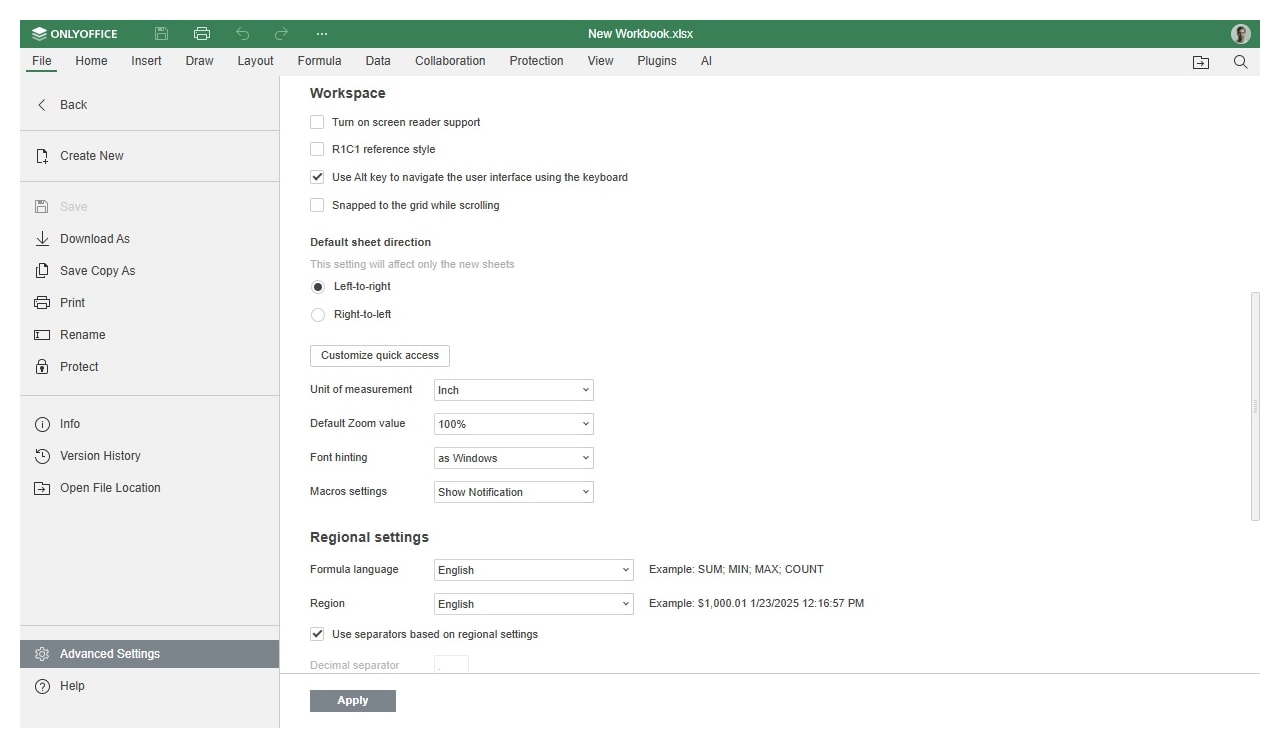Viewport: 1280px width, 748px height.
Task: Select Right-to-left sheet direction
Action: coord(318,315)
